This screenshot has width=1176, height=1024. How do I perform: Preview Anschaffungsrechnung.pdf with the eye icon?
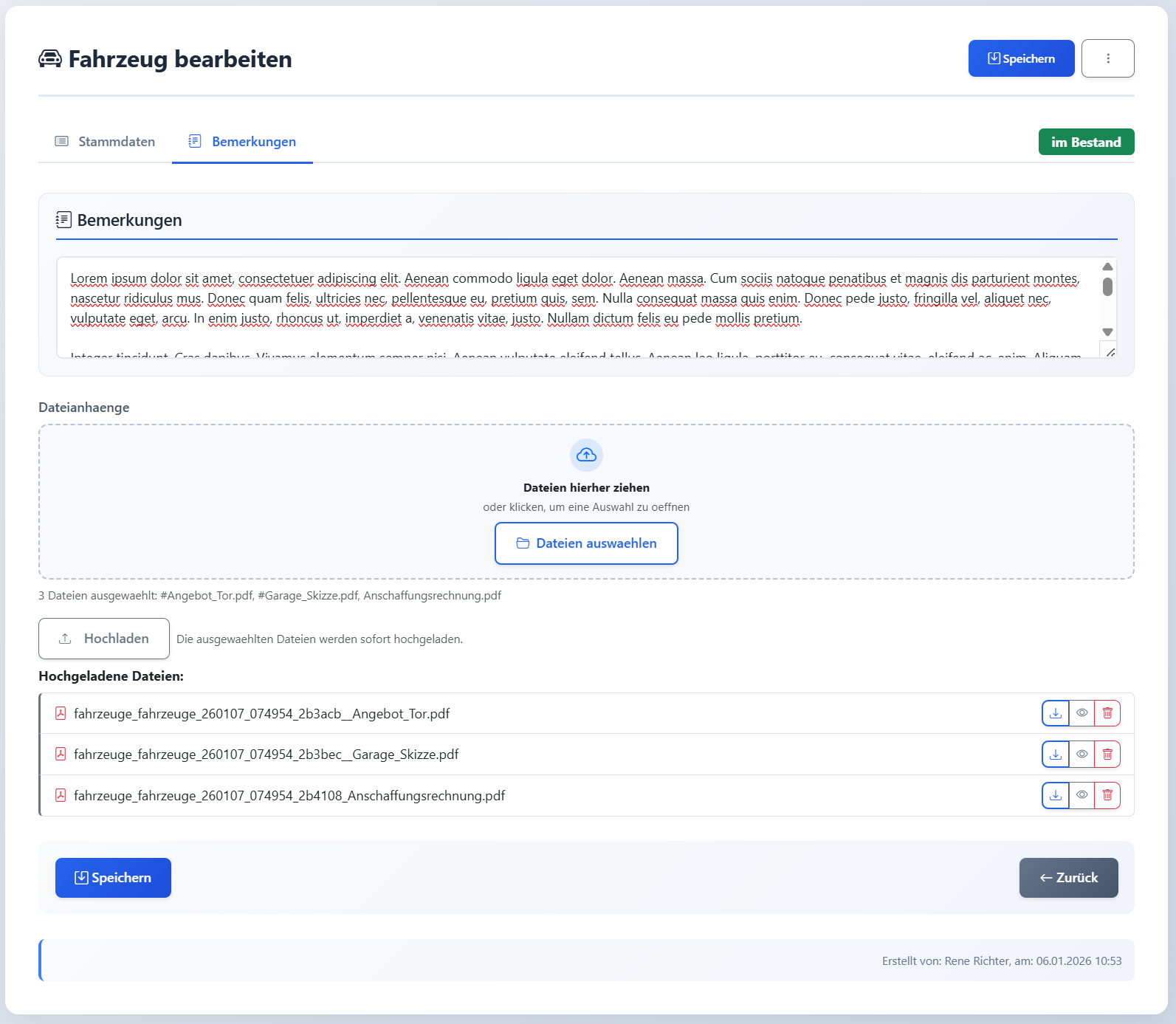(1082, 795)
